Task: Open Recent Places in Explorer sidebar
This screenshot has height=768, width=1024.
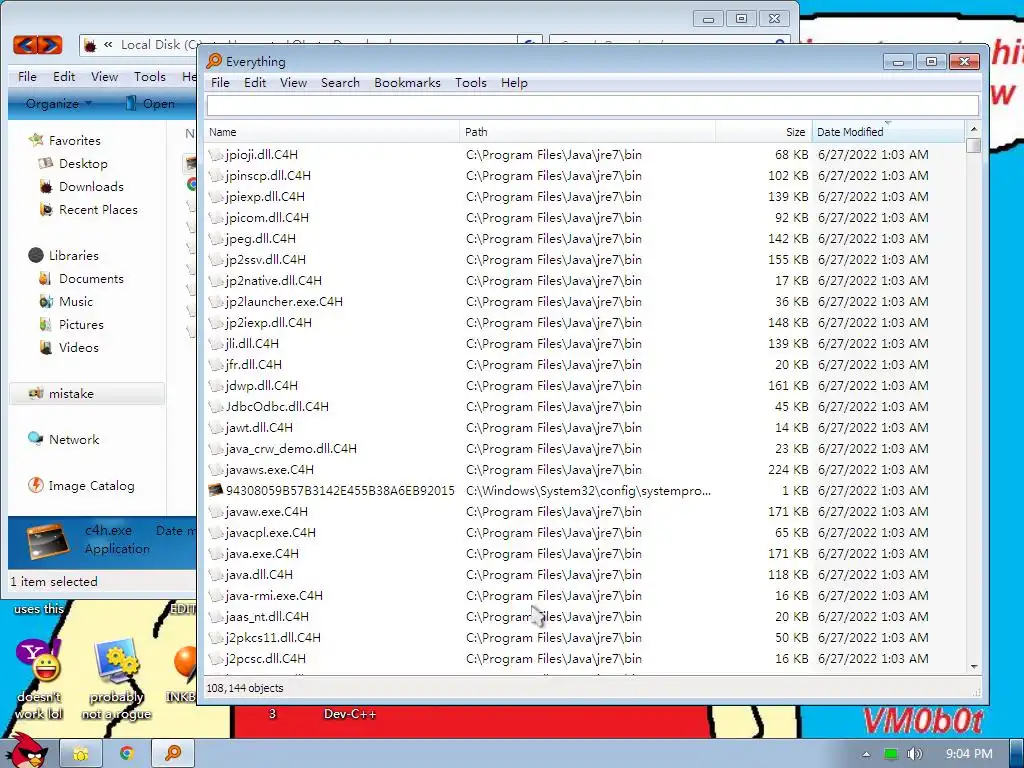Action: pyautogui.click(x=98, y=210)
